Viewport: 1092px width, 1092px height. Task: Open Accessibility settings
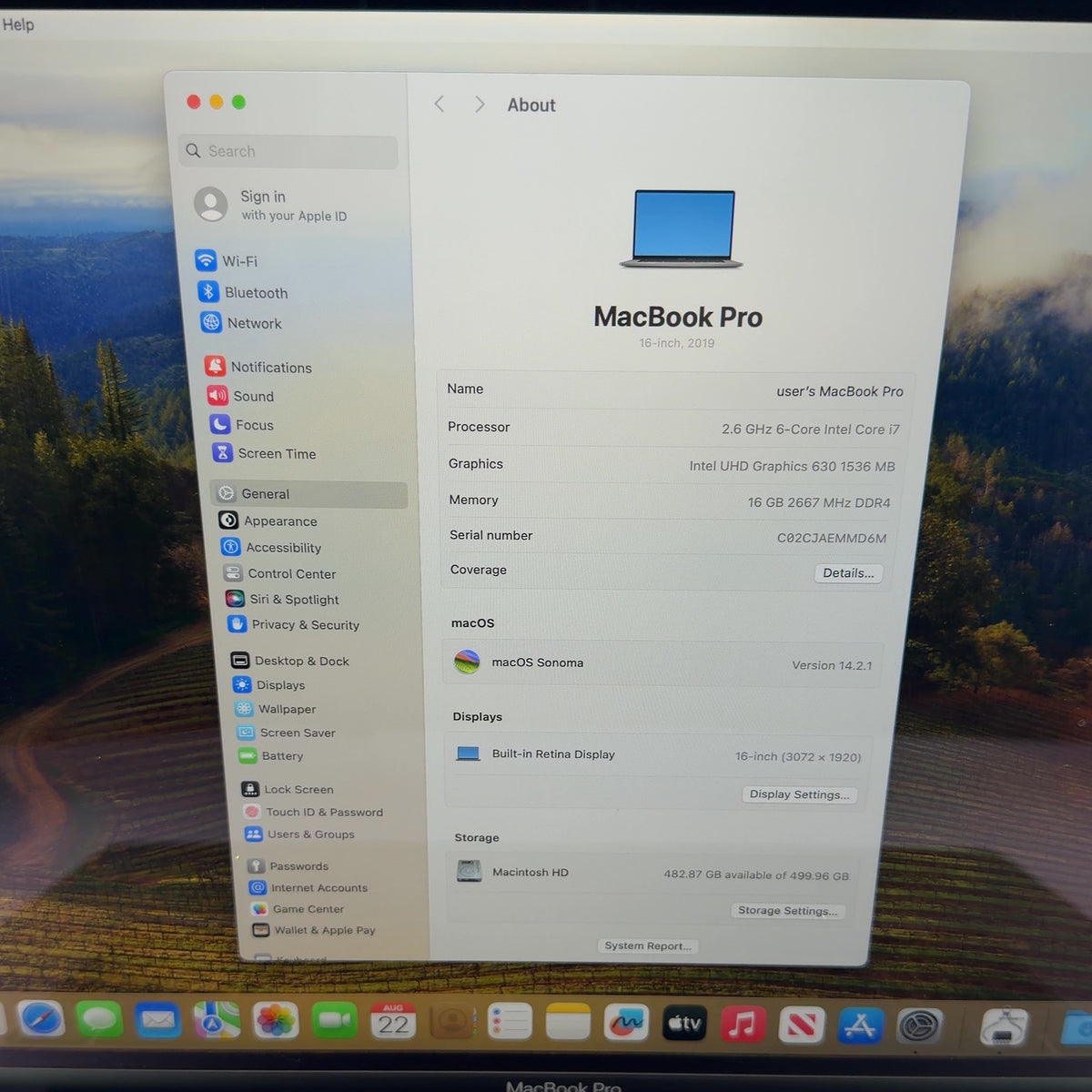(271, 547)
